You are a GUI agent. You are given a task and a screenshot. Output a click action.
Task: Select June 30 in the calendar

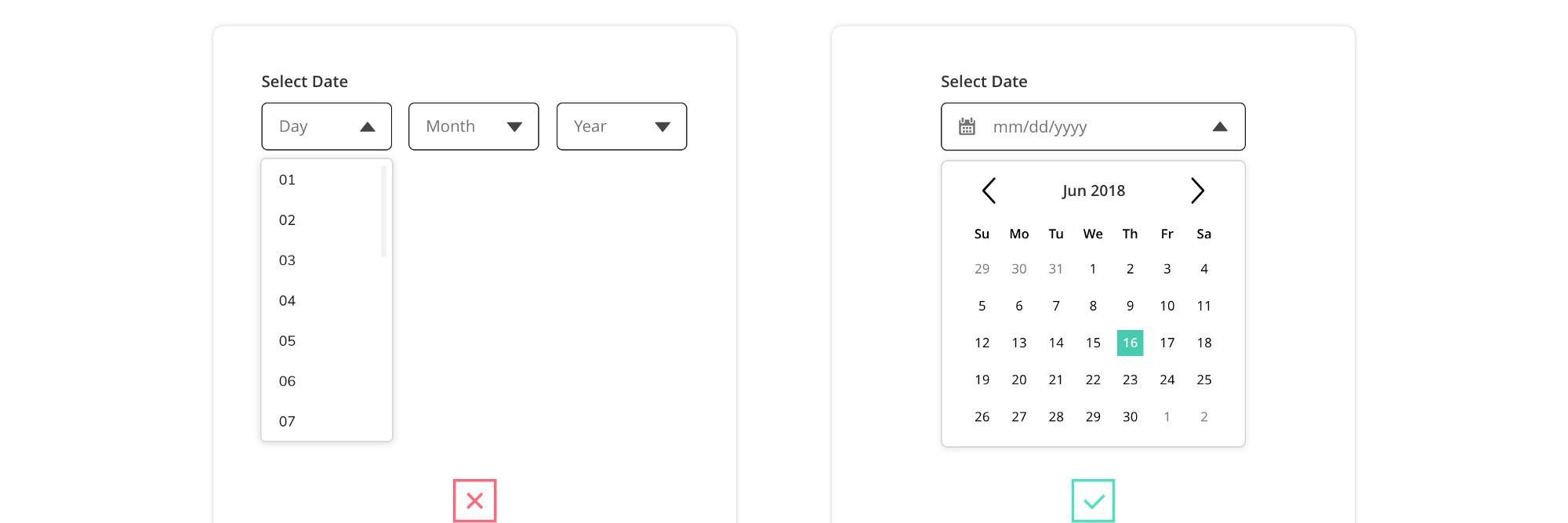(x=1130, y=416)
